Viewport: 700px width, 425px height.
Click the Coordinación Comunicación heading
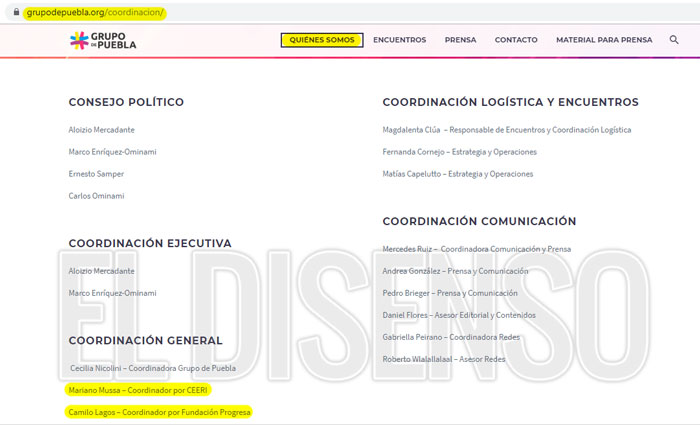(x=479, y=221)
